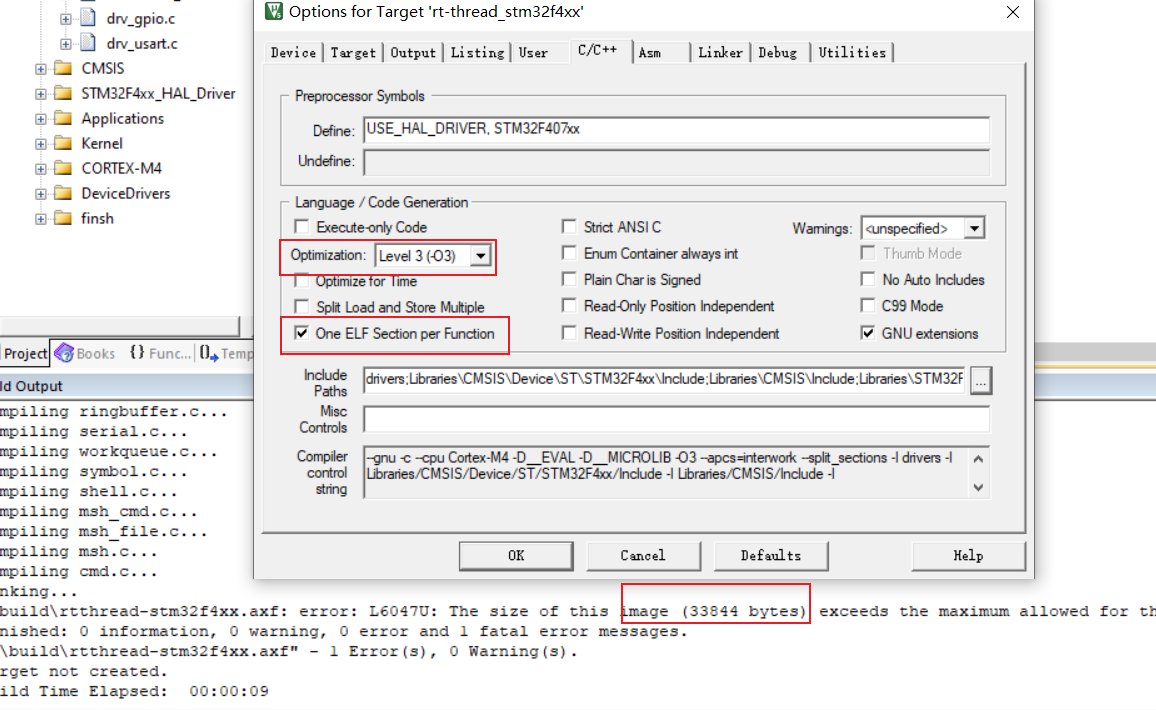
Task: Enable C99 Mode checkbox
Action: pyautogui.click(x=868, y=305)
